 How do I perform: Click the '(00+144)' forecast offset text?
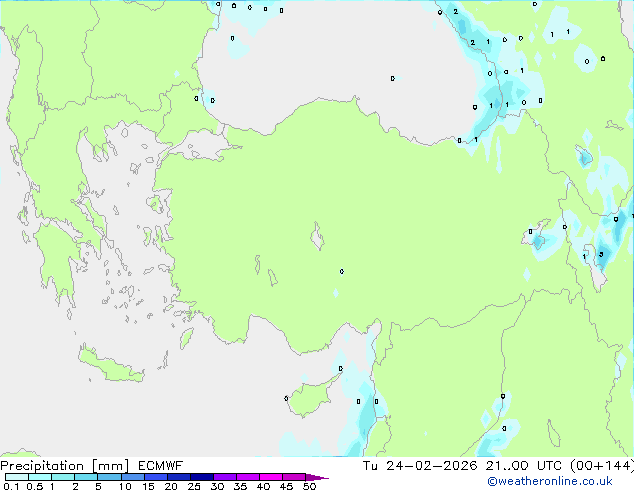click(602, 466)
